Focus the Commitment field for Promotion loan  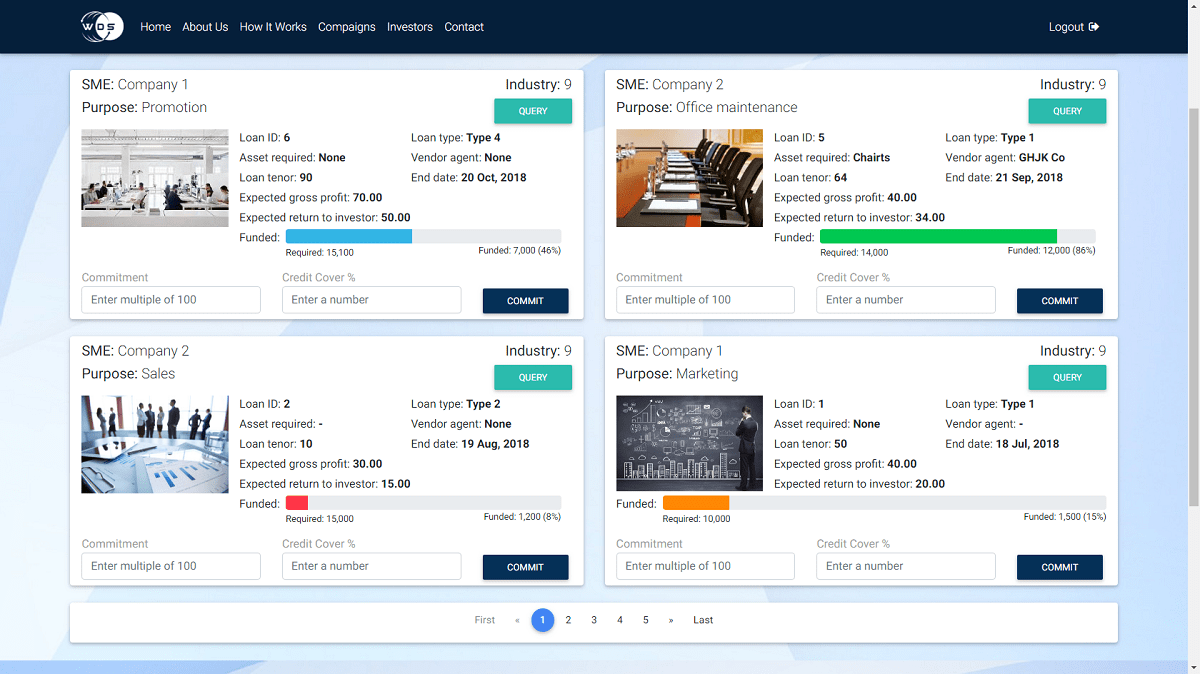171,300
